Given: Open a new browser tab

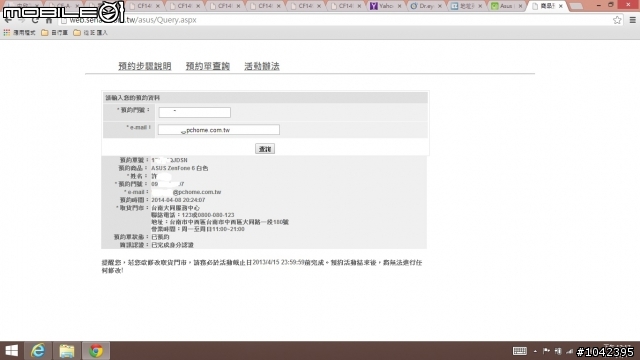Looking at the screenshot, I should click(x=576, y=7).
